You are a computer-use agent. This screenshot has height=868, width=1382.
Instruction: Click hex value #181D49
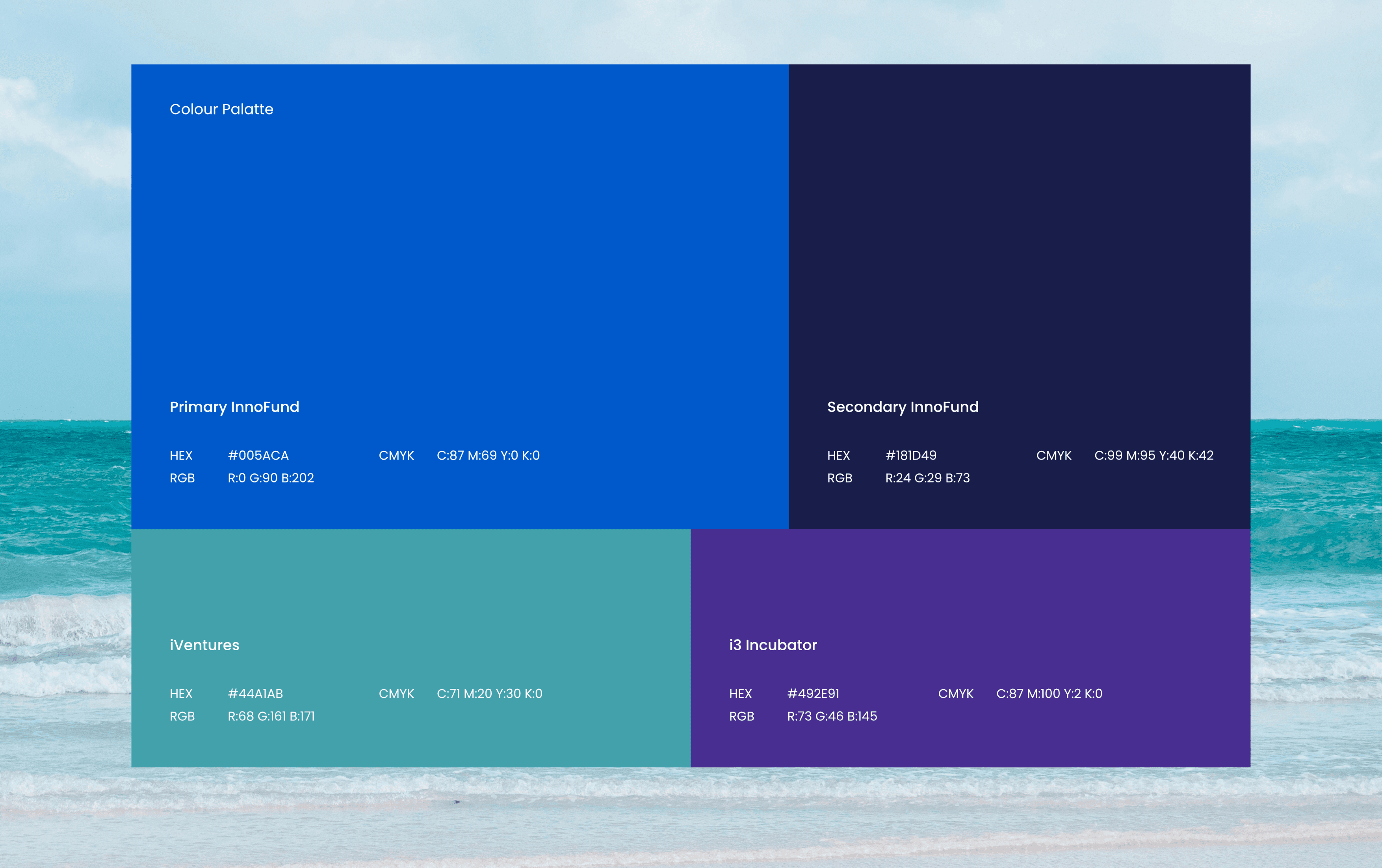[910, 456]
